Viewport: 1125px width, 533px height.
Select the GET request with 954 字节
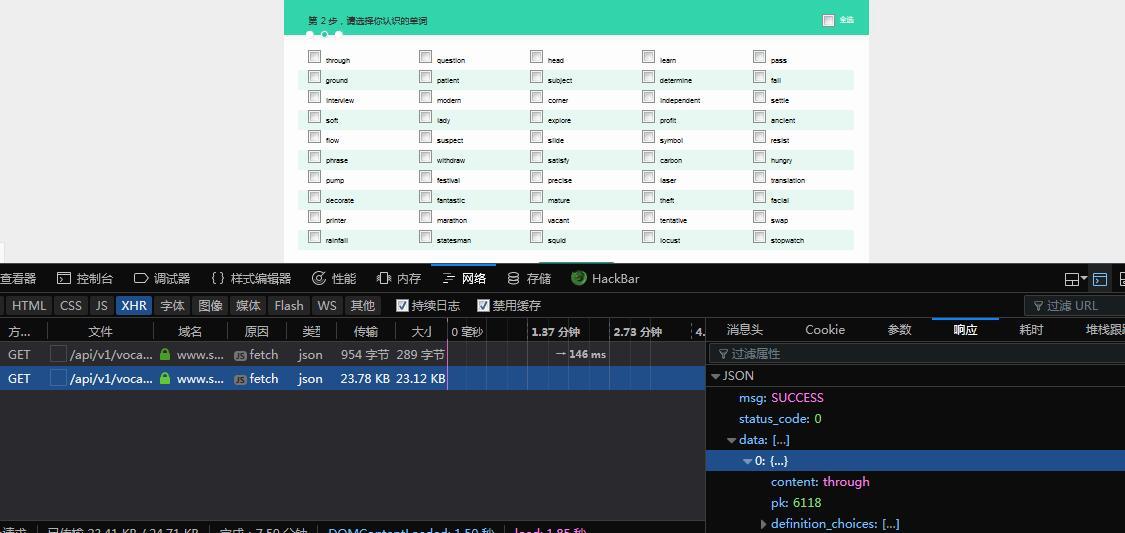(x=352, y=354)
